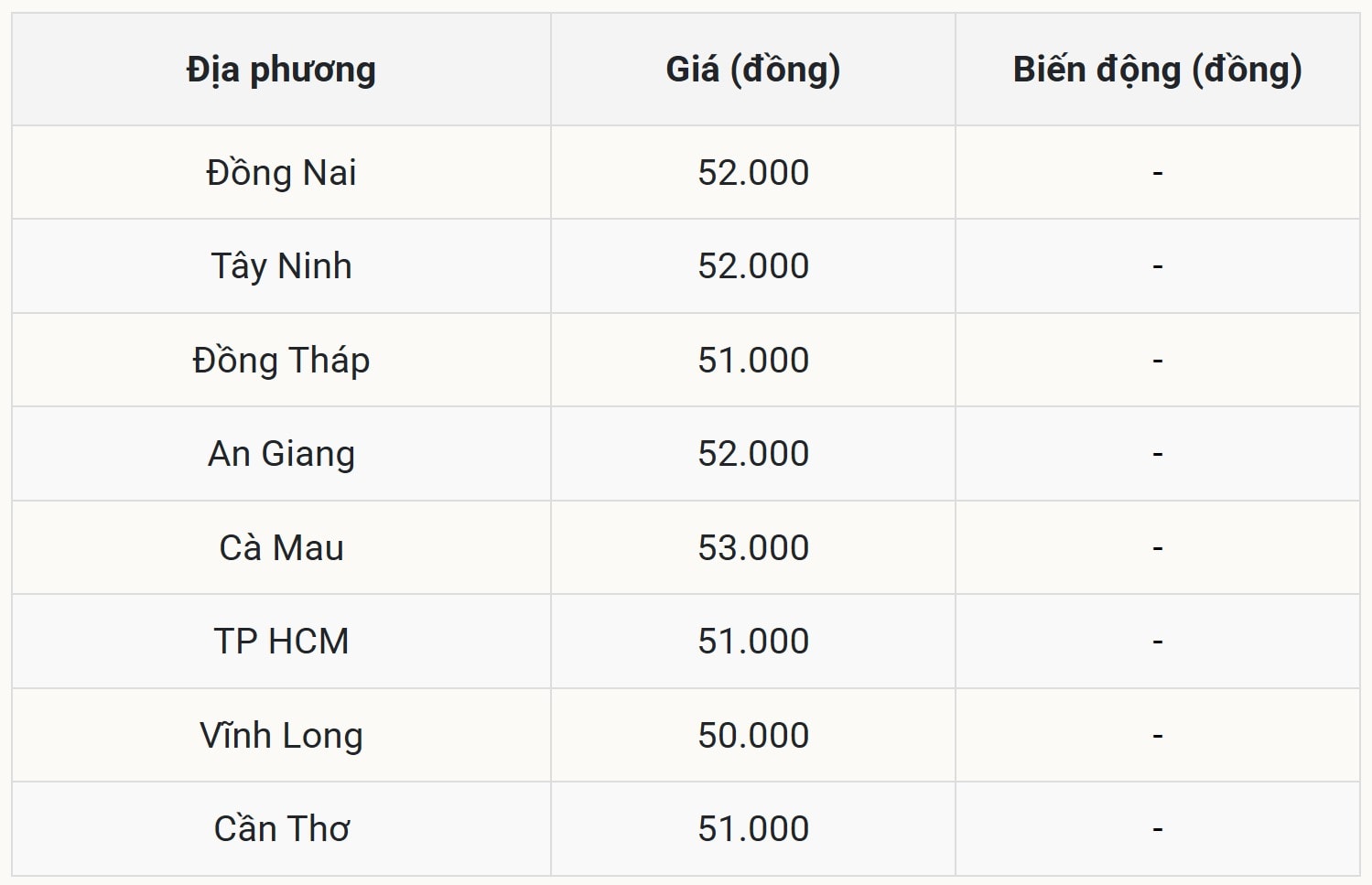The width and height of the screenshot is (1372, 885).
Task: Select the Cần Thơ cell
Action: 281,829
